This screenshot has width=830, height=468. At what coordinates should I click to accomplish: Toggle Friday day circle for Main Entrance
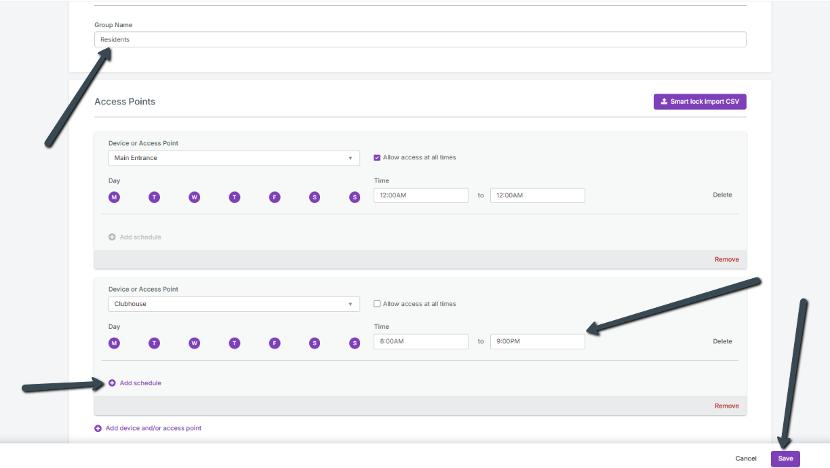coord(274,197)
